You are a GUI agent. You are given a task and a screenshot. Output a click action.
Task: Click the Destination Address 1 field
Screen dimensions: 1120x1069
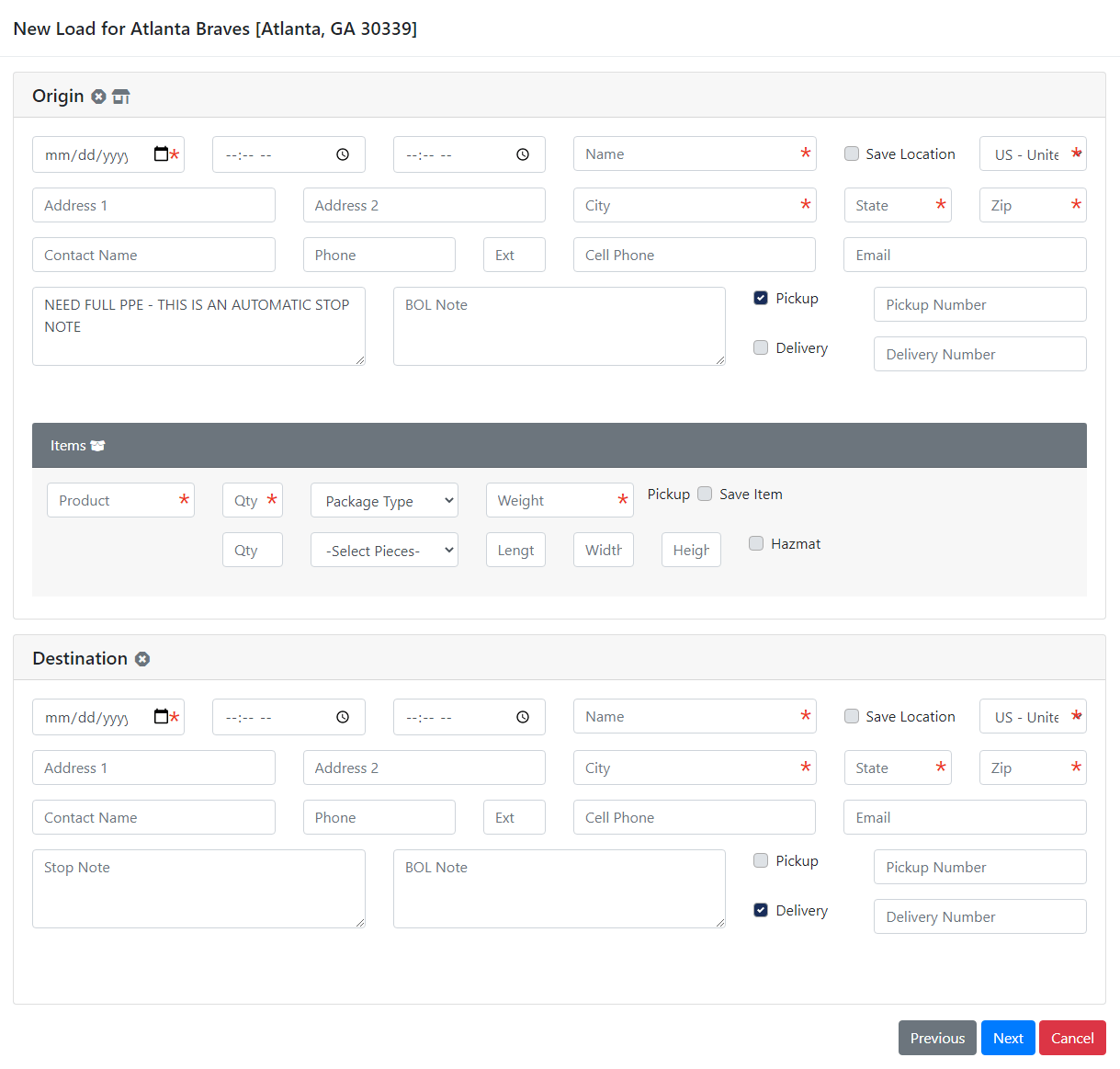pos(153,768)
